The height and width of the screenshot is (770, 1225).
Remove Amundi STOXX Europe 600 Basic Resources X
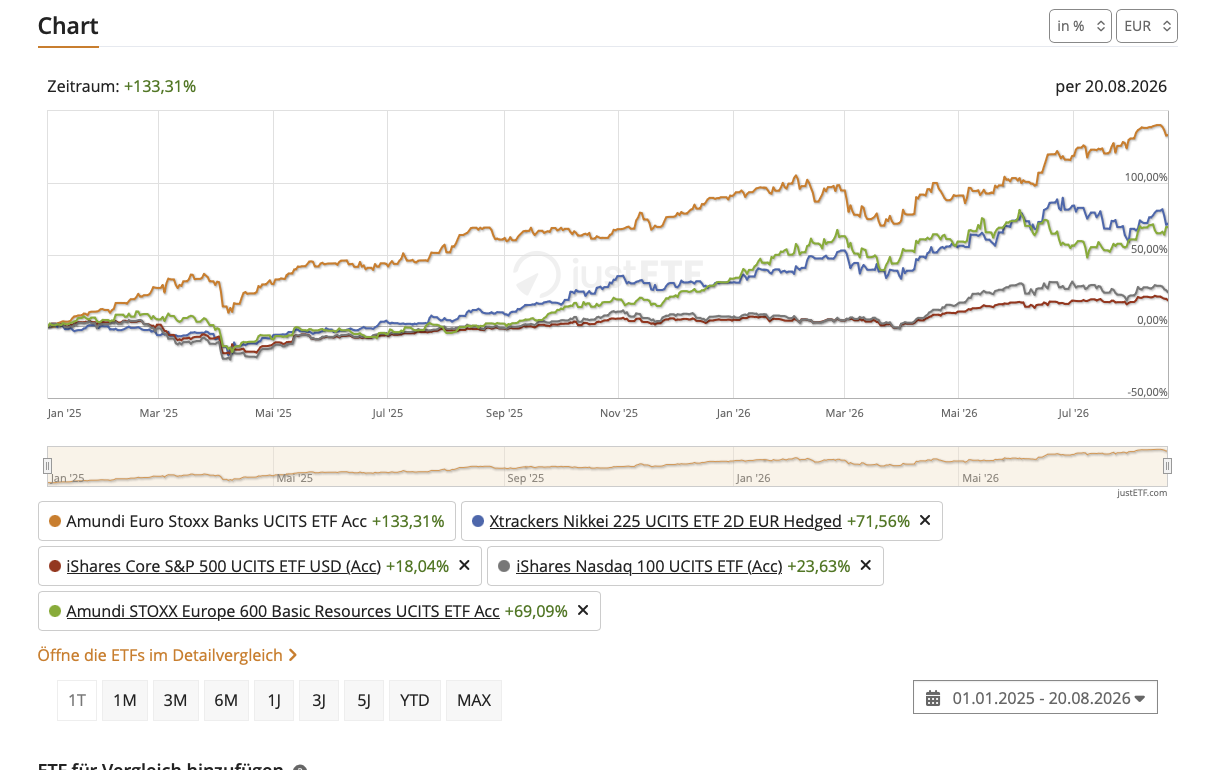coord(583,610)
